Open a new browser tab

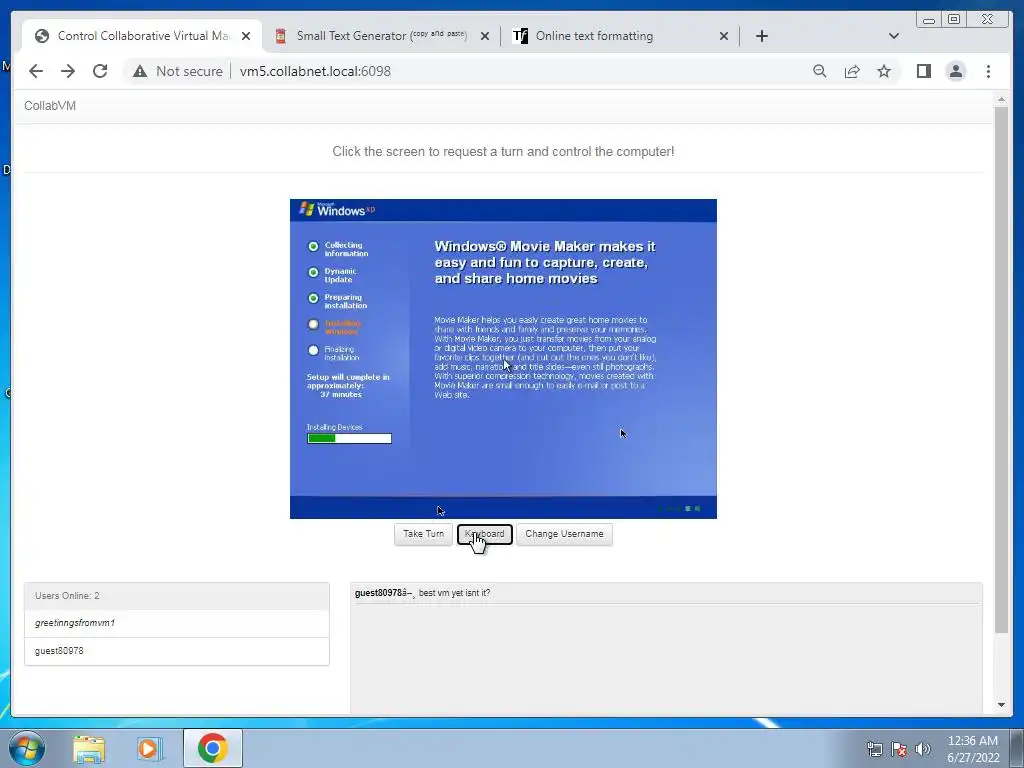(x=761, y=36)
